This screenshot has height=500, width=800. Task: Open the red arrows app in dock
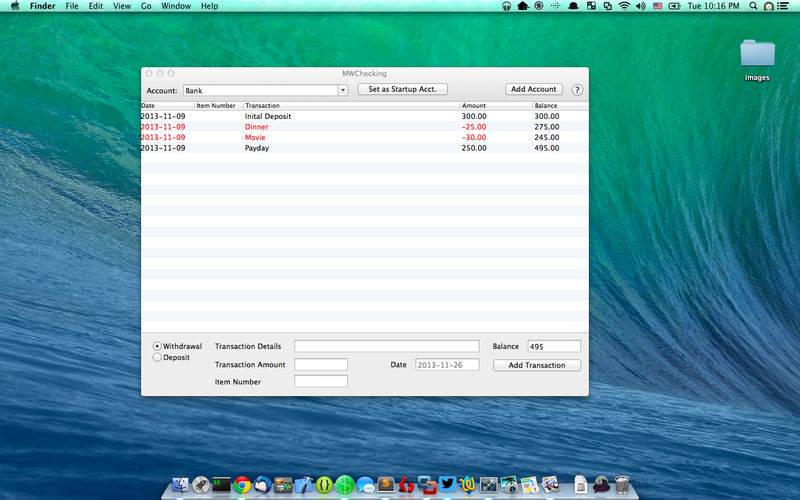[x=407, y=485]
